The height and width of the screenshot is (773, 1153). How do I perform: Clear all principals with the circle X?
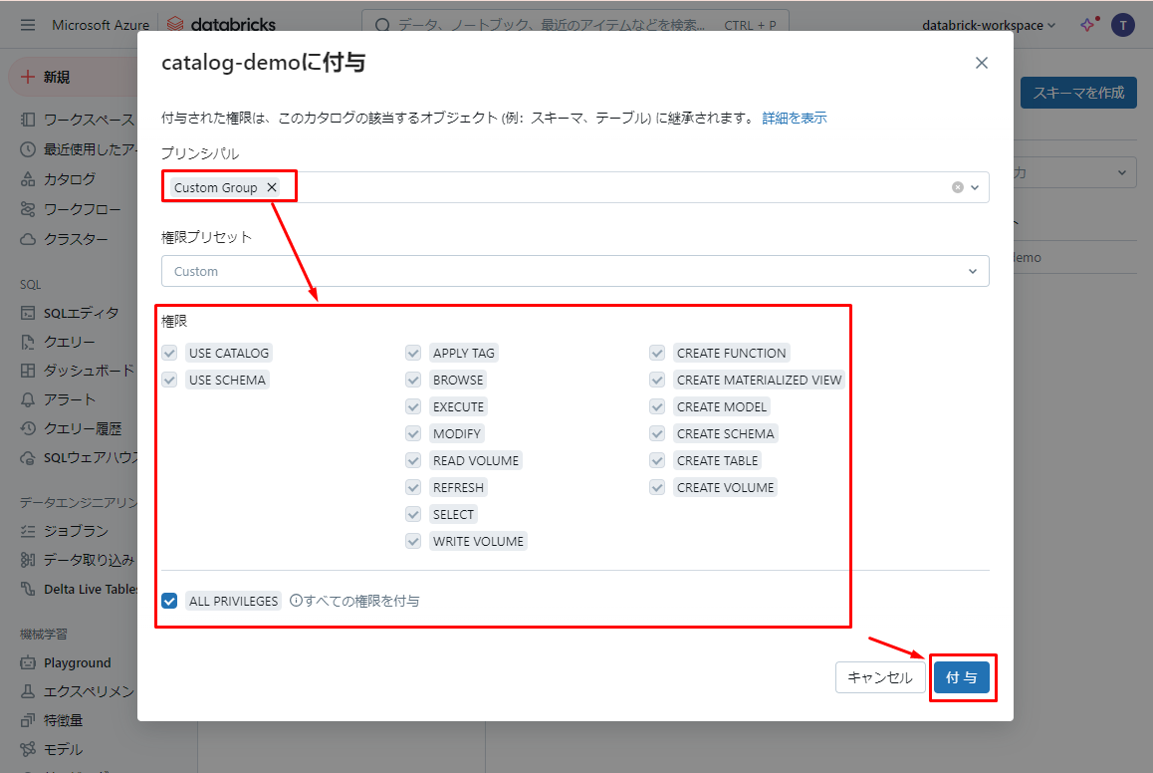tap(957, 187)
